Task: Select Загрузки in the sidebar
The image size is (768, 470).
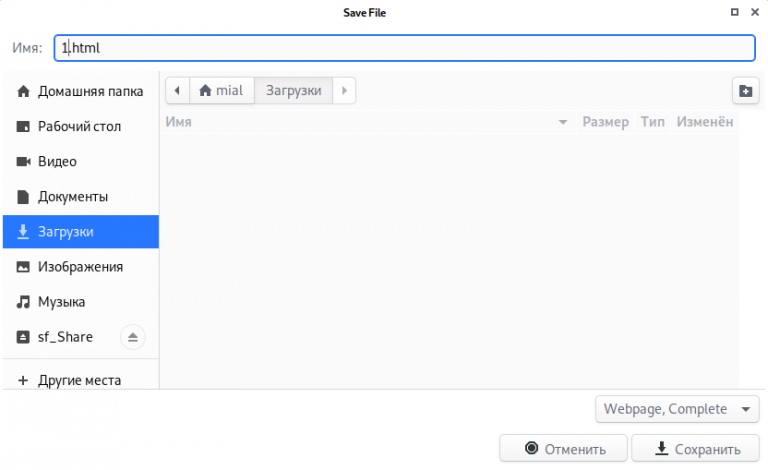Action: [81, 232]
